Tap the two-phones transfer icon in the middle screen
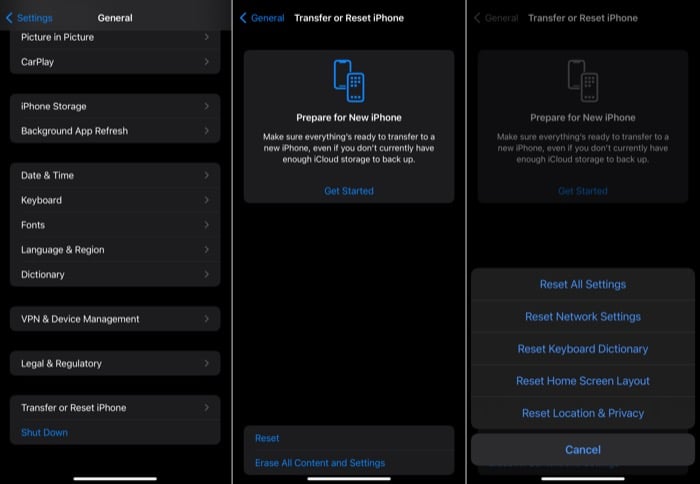The height and width of the screenshot is (484, 700). [349, 81]
